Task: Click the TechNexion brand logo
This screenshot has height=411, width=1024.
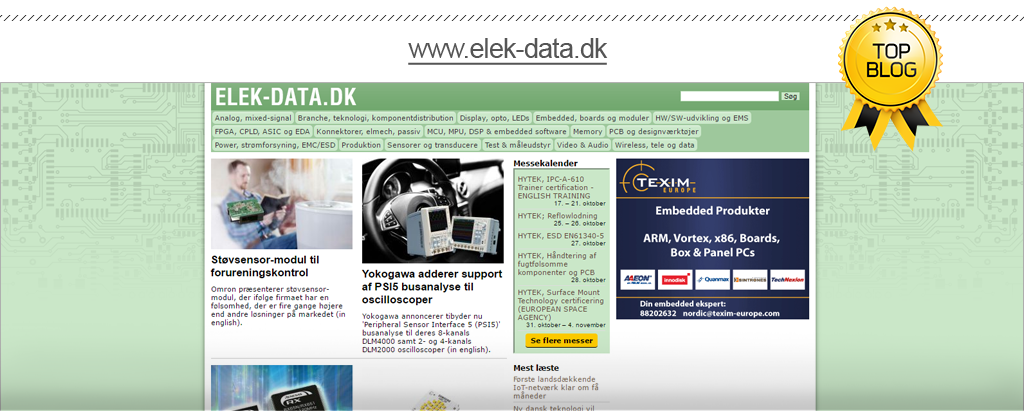Action: click(x=786, y=280)
